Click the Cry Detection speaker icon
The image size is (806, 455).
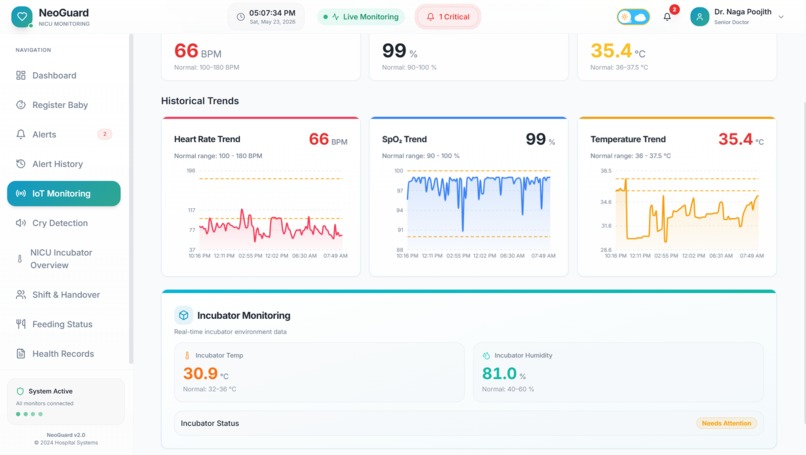21,223
